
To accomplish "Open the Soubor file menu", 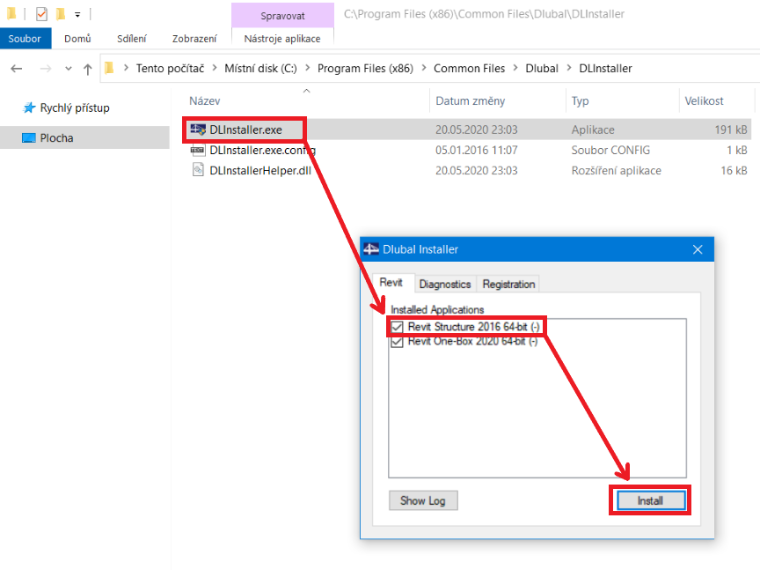I will point(25,39).
